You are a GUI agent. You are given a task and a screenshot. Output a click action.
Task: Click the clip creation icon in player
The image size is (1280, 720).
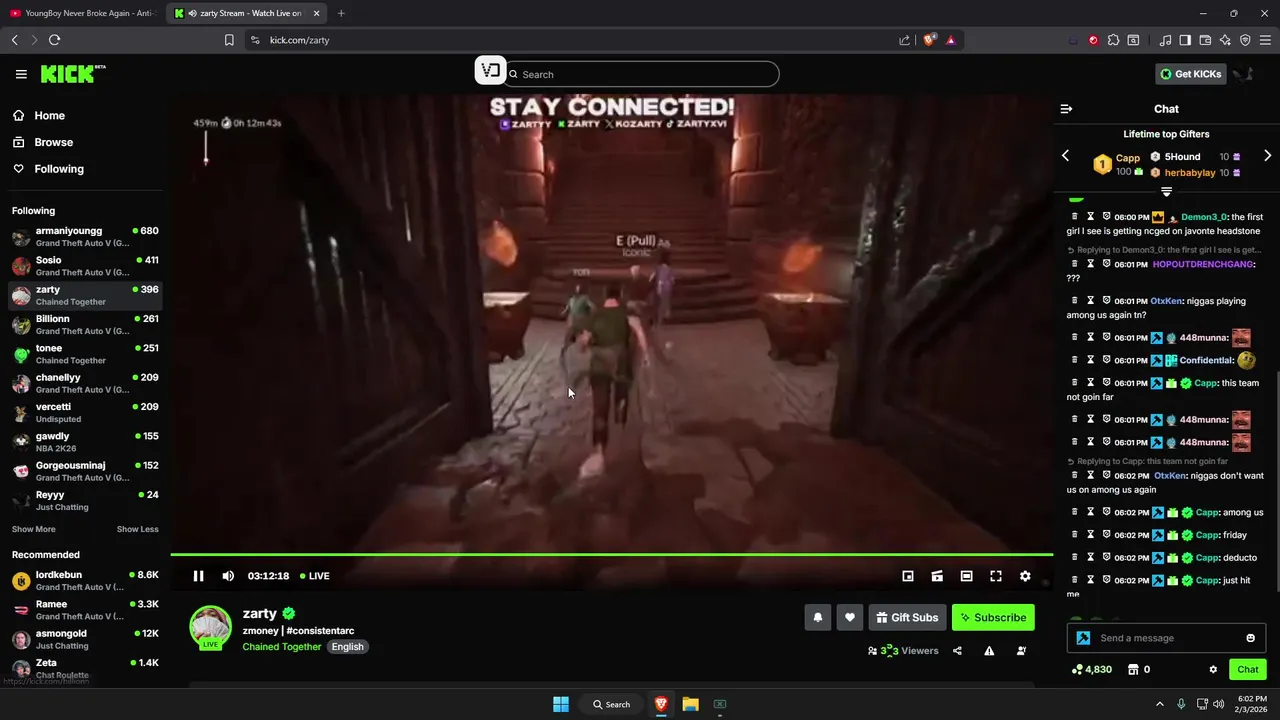tap(937, 576)
